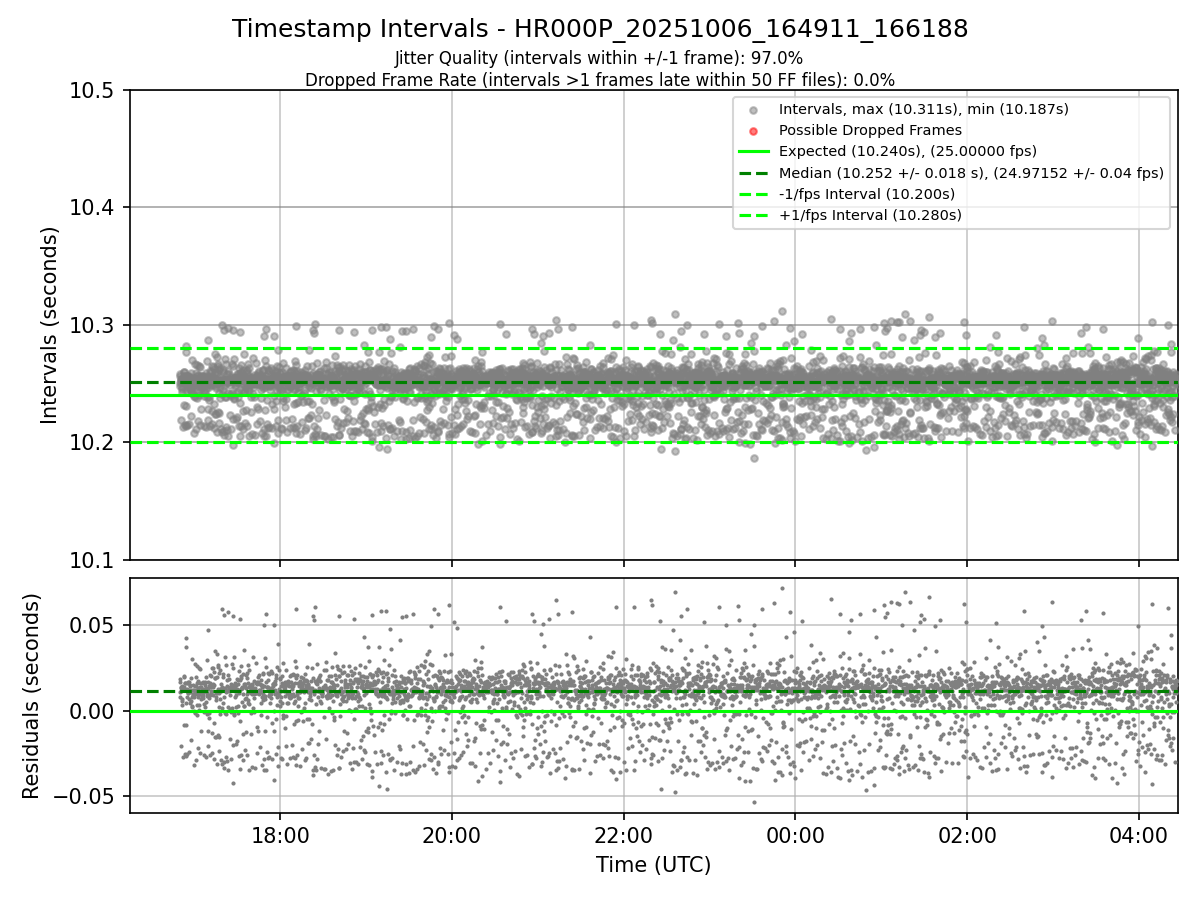Click the 00:00 x-axis tick label

tap(795, 835)
